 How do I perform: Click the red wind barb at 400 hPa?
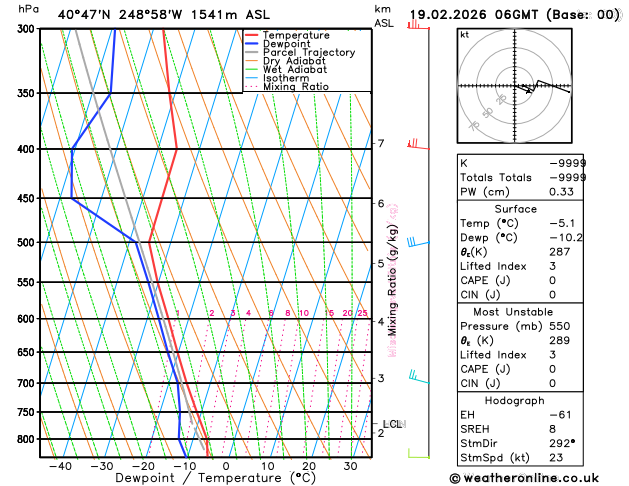[418, 144]
